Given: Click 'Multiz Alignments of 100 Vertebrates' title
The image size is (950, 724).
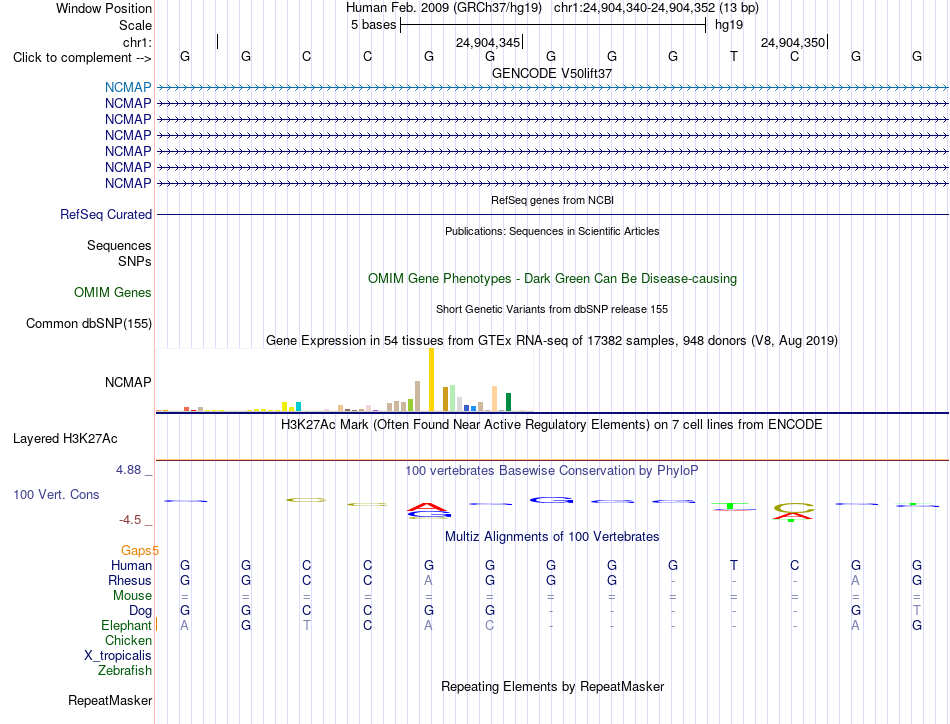Looking at the screenshot, I should (552, 536).
